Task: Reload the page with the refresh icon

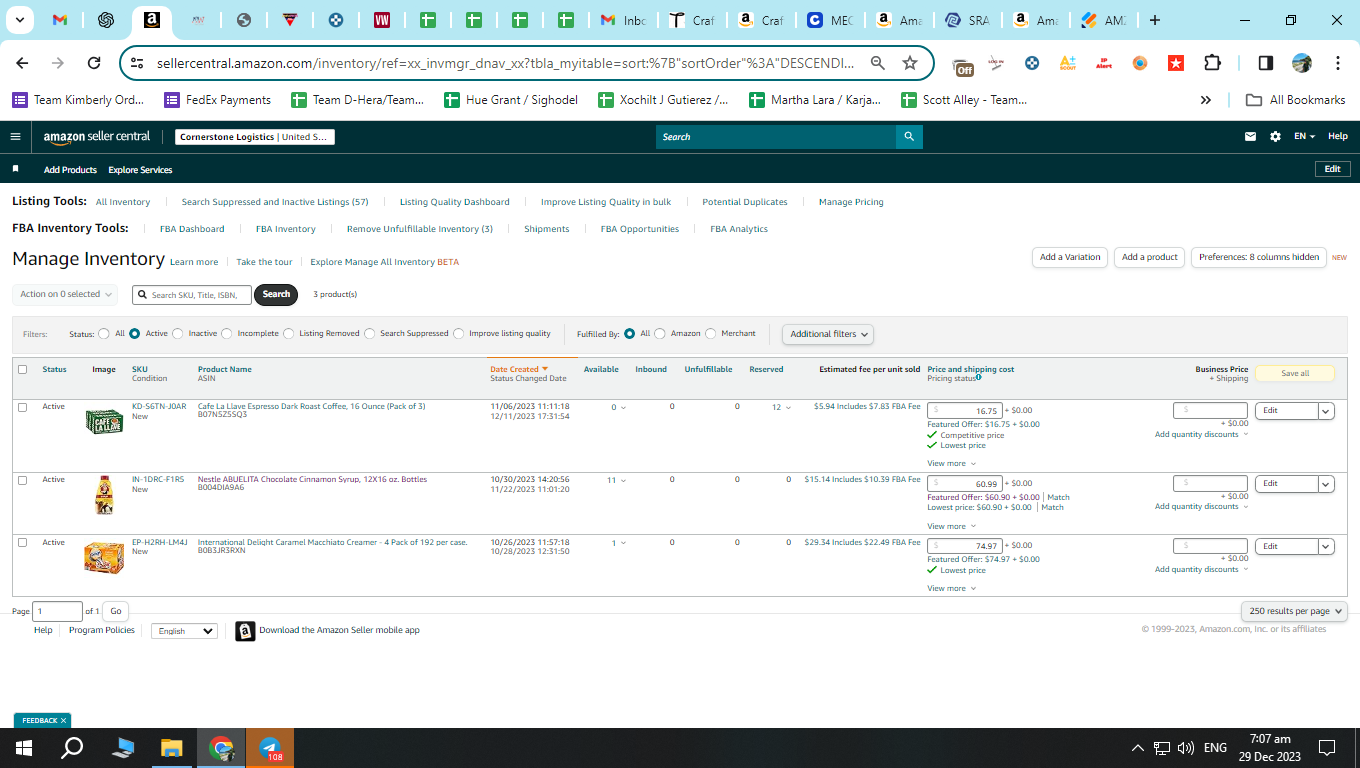Action: pyautogui.click(x=94, y=63)
